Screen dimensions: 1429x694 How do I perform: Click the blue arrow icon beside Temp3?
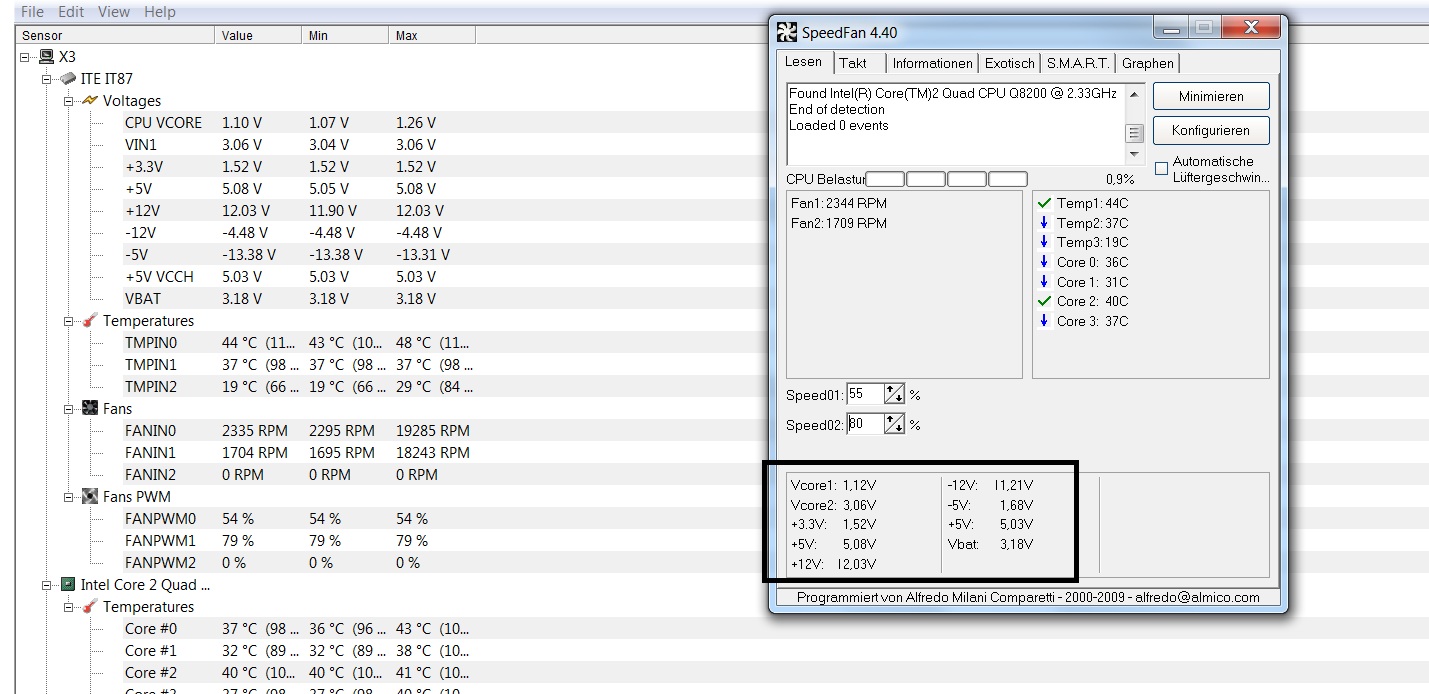1045,242
